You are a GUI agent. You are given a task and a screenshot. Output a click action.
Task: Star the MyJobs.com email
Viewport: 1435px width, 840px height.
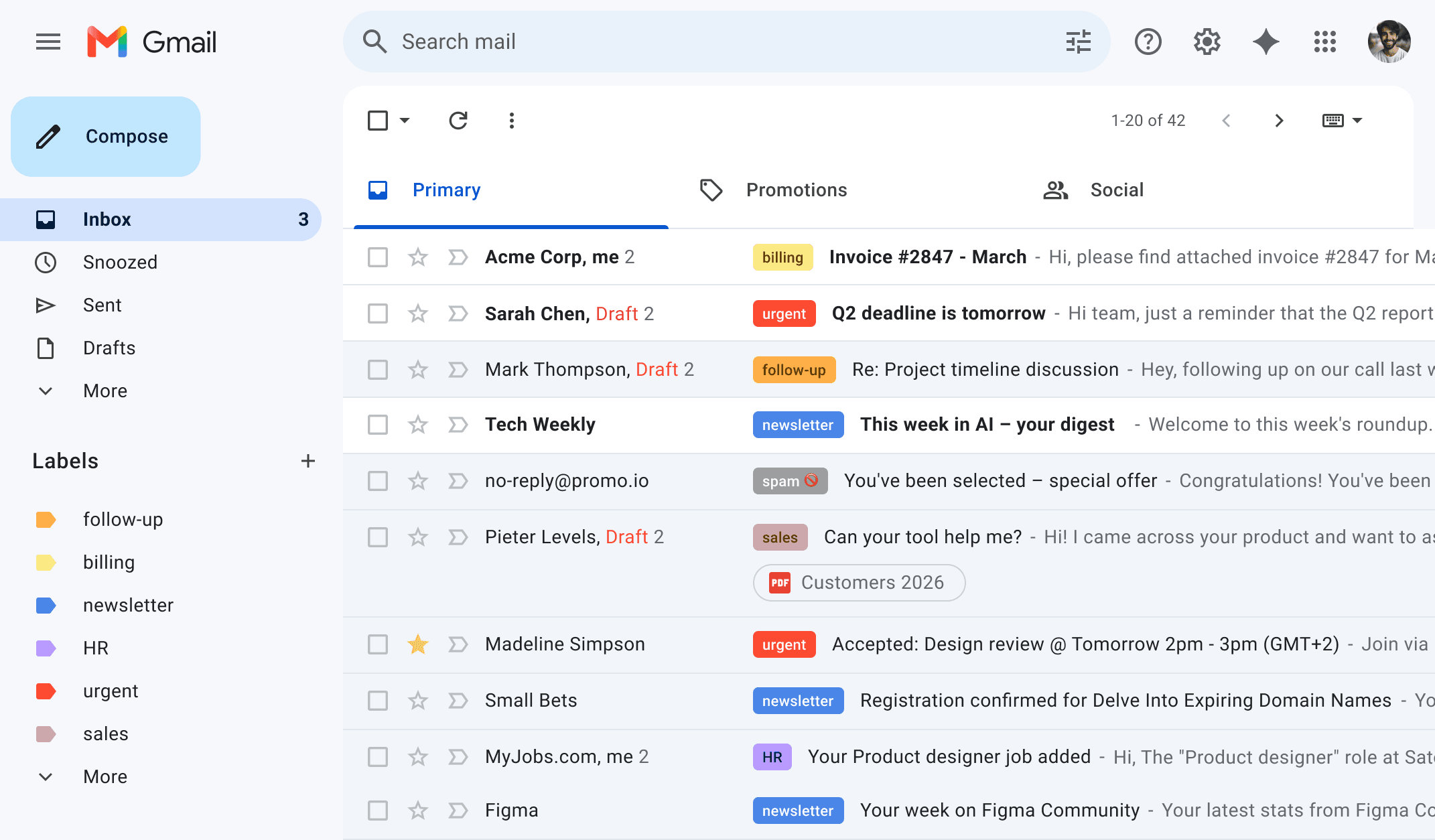[418, 757]
